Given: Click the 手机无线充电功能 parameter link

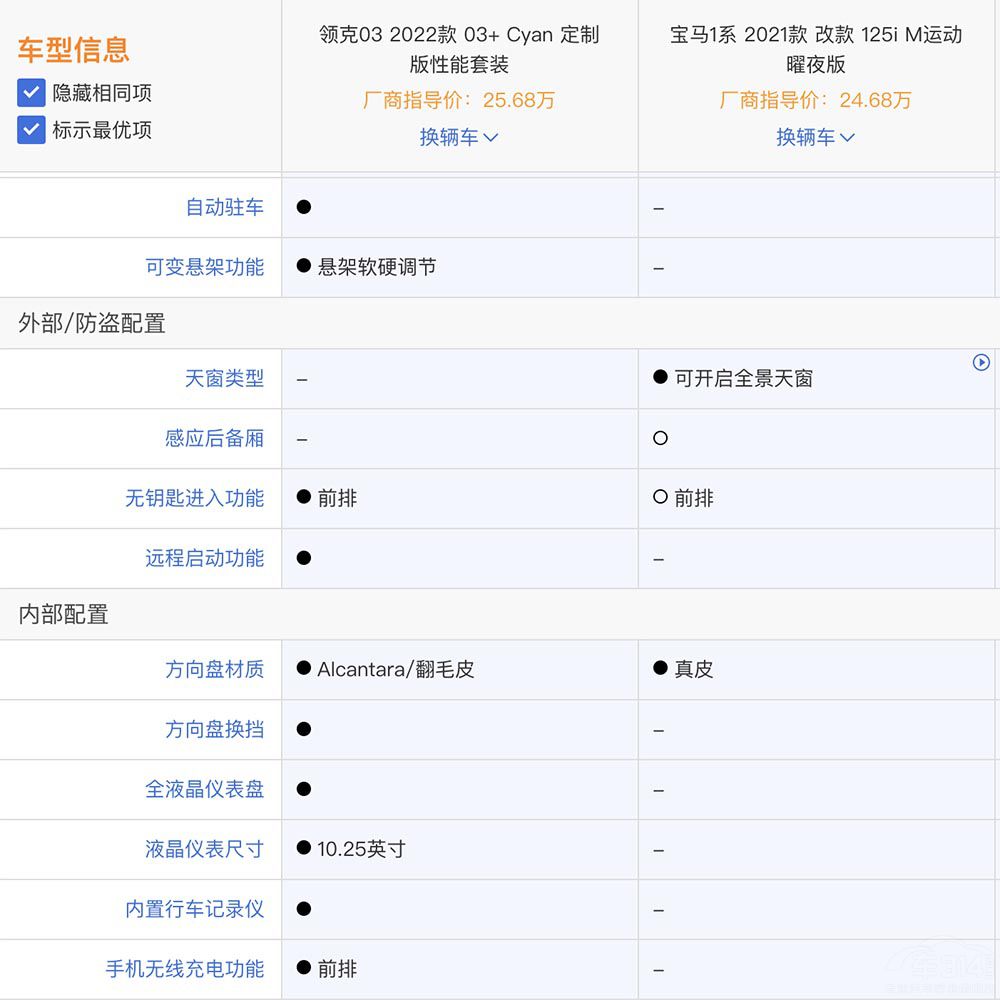Looking at the screenshot, I should [x=185, y=969].
